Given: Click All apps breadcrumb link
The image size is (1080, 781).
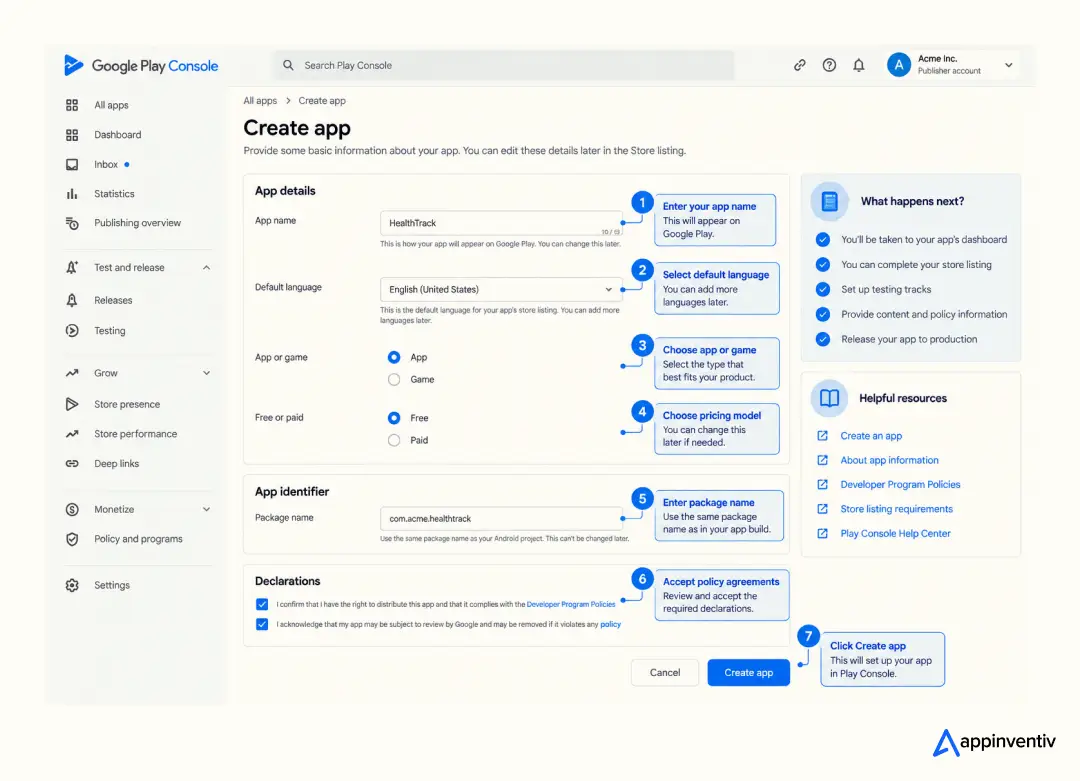Looking at the screenshot, I should pyautogui.click(x=260, y=101).
